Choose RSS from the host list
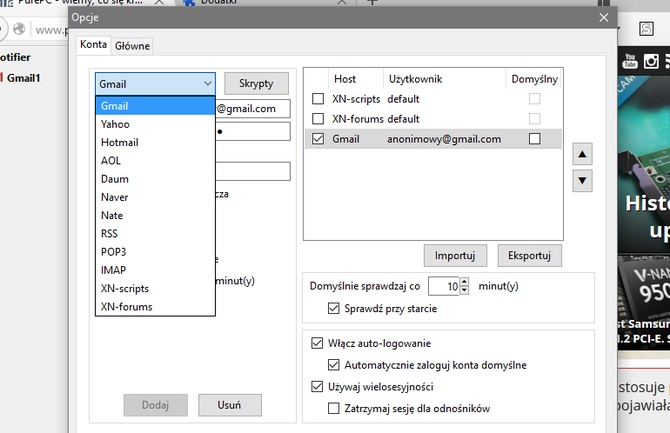This screenshot has width=670, height=433. [x=155, y=234]
